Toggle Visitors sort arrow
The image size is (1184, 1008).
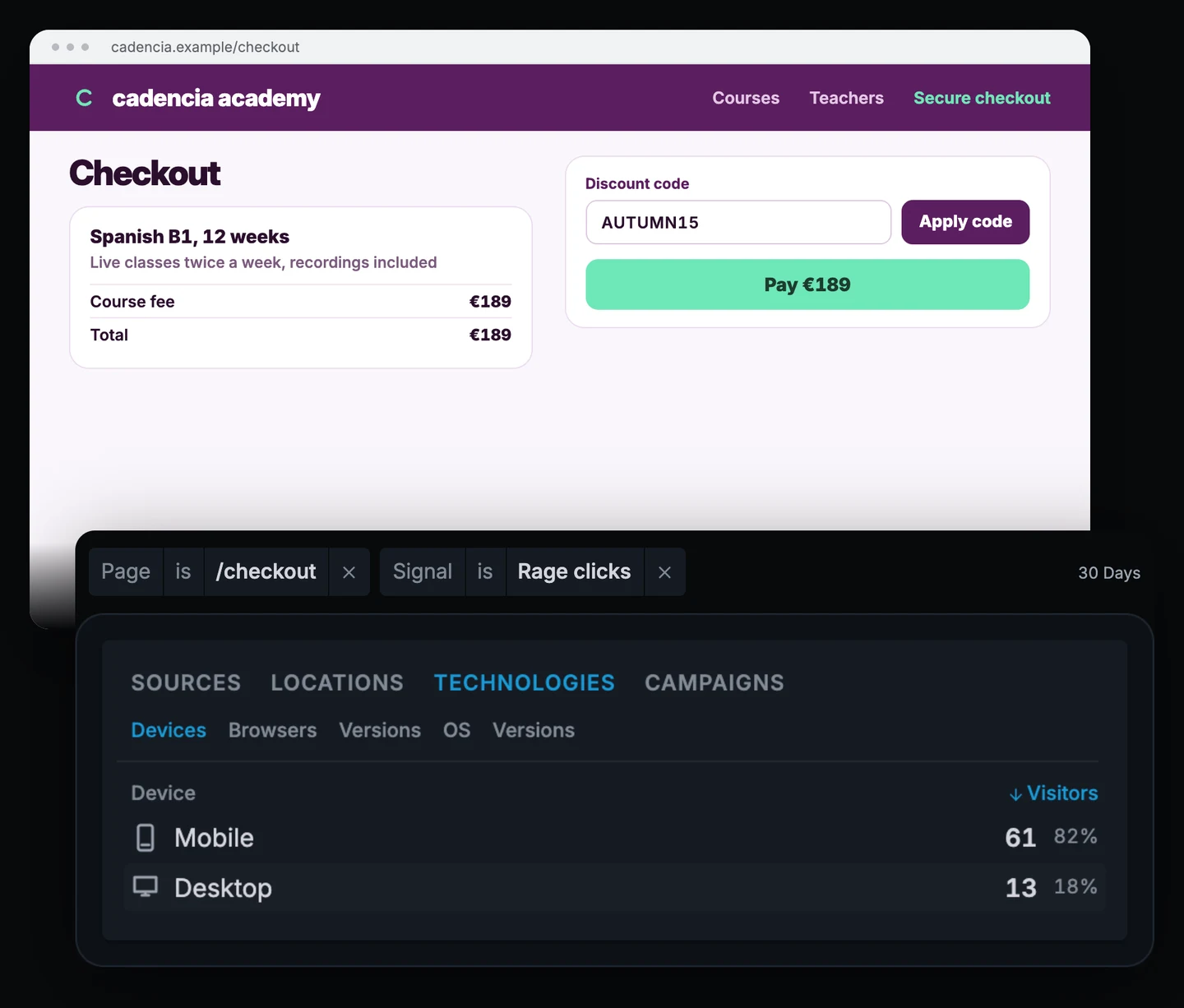coord(1015,794)
